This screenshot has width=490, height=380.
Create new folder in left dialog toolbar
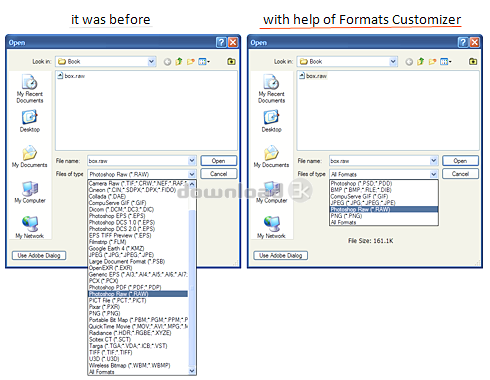[x=191, y=61]
